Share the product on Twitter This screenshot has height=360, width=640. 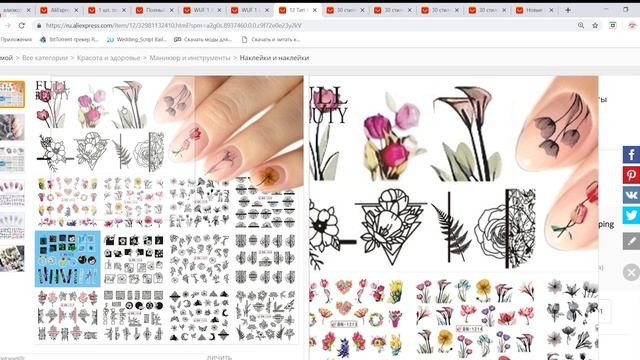tap(631, 215)
